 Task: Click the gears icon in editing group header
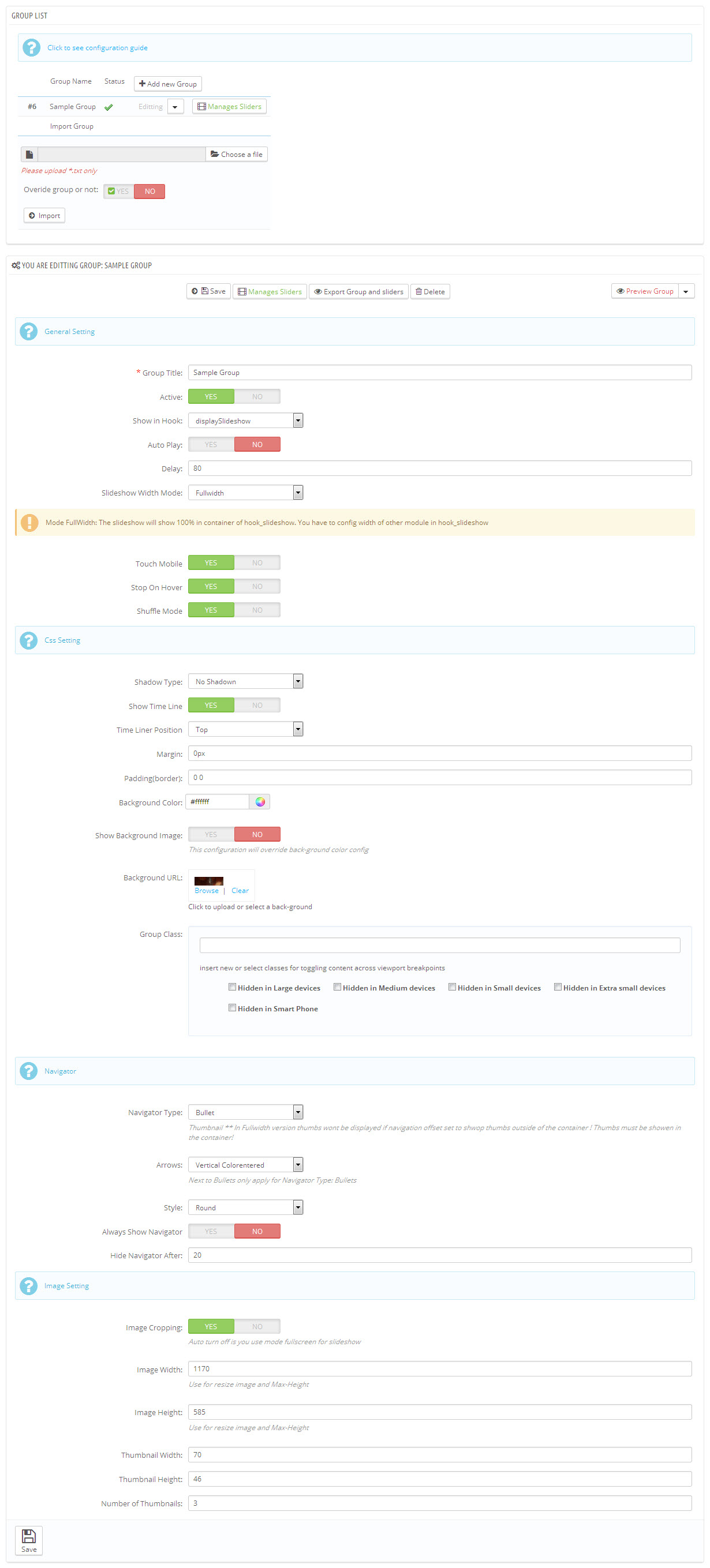click(x=16, y=265)
